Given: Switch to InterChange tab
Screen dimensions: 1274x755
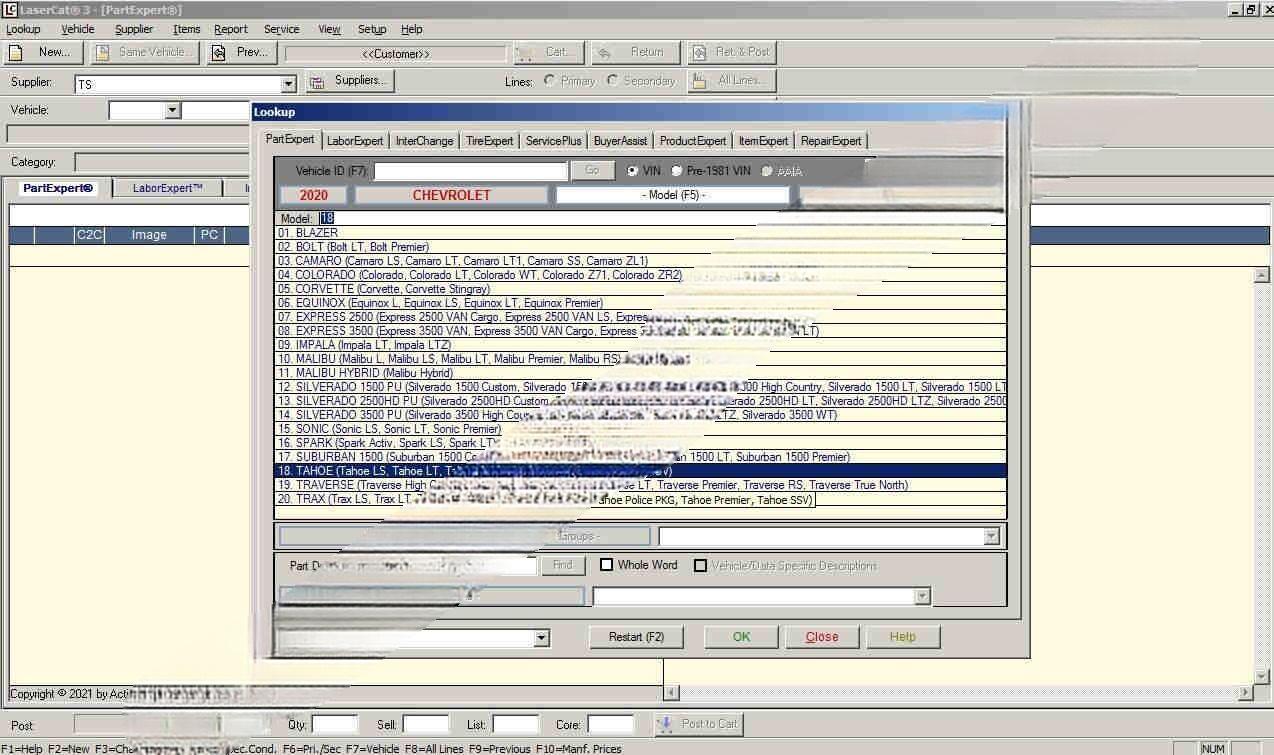Looking at the screenshot, I should 424,141.
